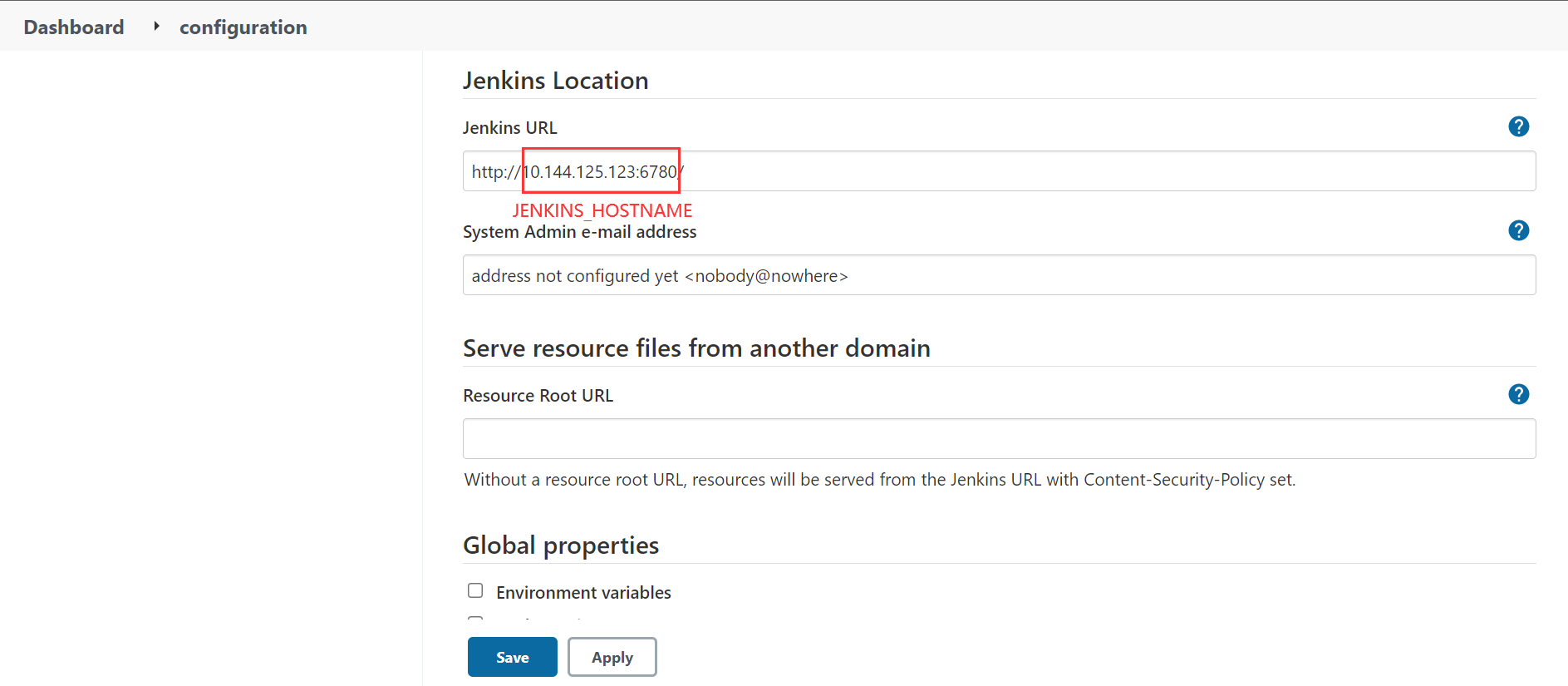Enable the Environment variables checkbox
Screen dimensions: 1568x686
pos(475,590)
